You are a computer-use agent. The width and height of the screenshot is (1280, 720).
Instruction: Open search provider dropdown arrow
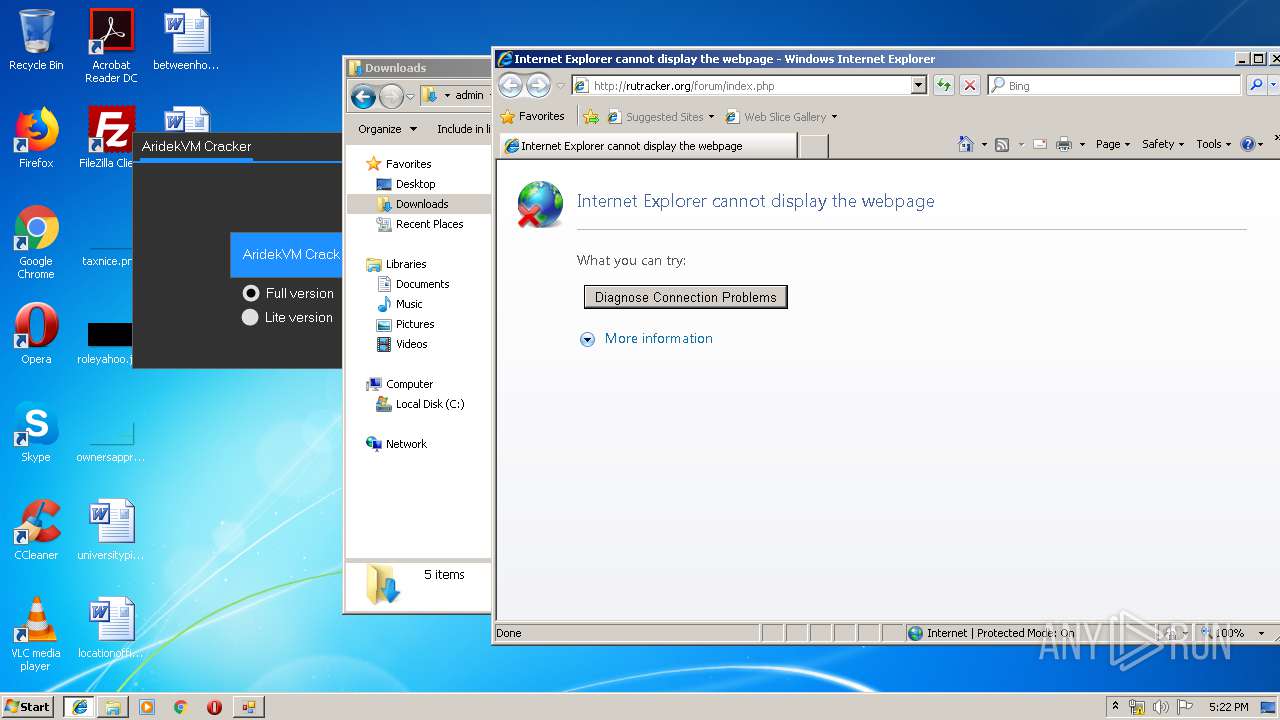click(1273, 86)
